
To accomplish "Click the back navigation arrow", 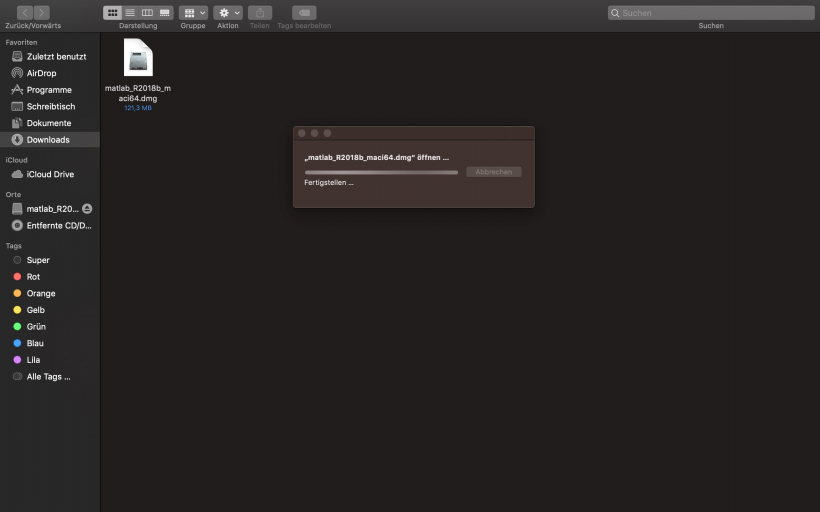I will (x=24, y=12).
